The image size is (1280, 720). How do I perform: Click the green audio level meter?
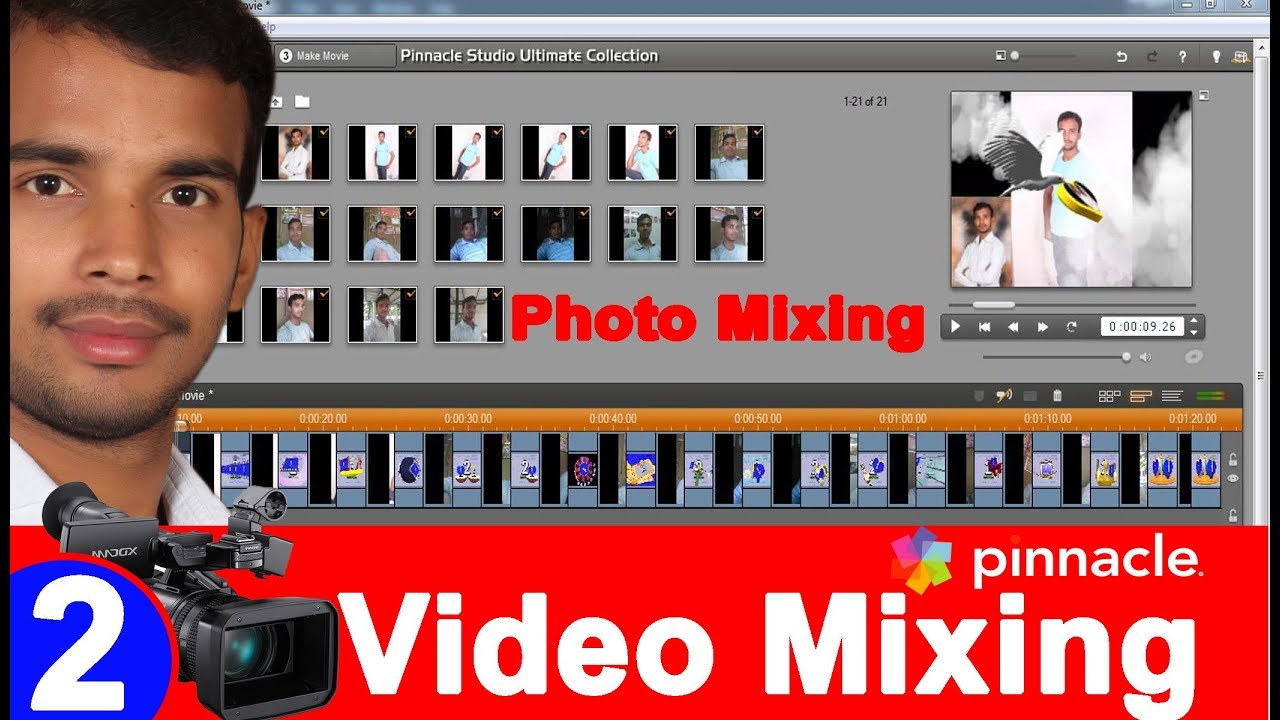coord(1210,396)
